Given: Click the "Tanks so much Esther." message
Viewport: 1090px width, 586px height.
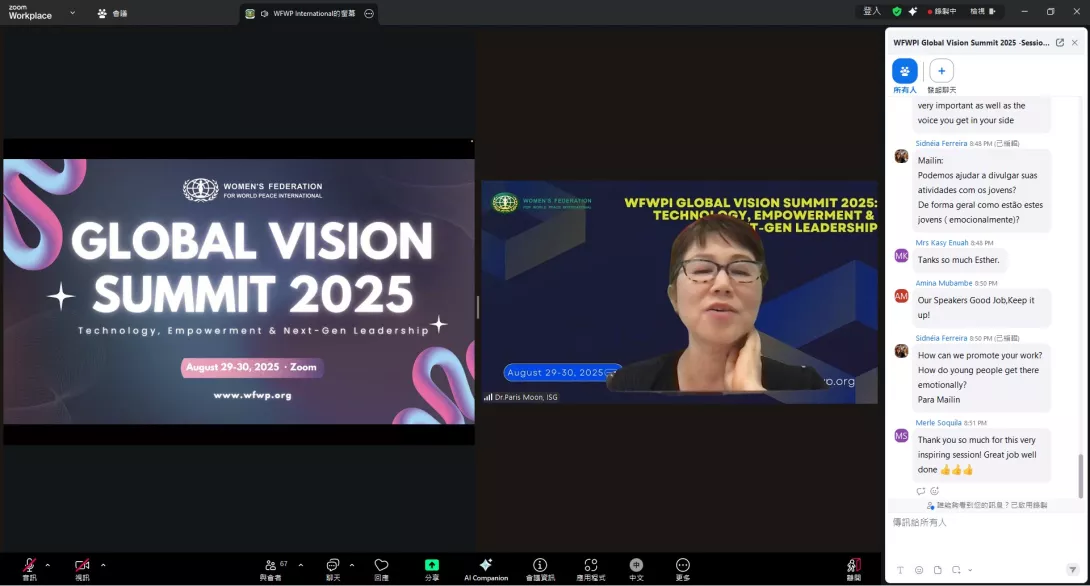Looking at the screenshot, I should point(958,260).
